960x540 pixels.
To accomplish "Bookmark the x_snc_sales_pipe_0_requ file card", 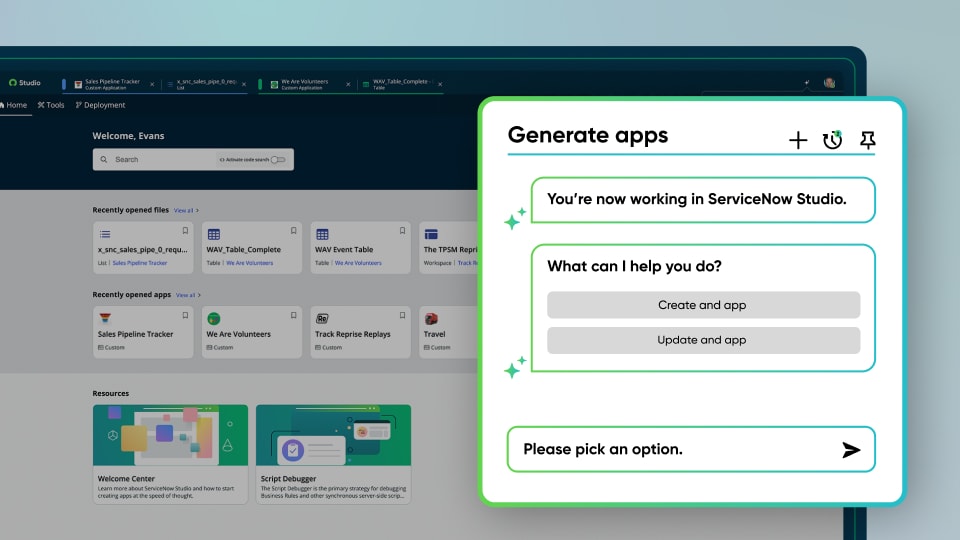I will point(185,231).
